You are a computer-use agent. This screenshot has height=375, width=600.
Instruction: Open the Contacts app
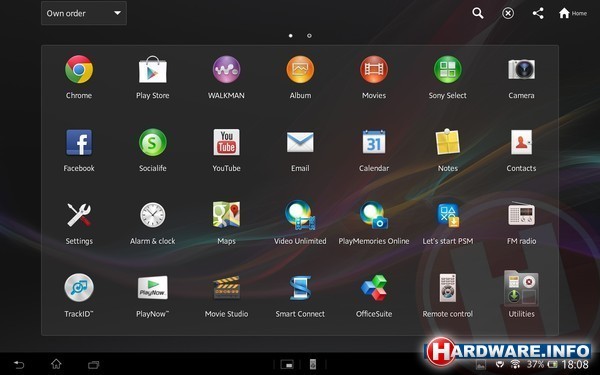(522, 142)
